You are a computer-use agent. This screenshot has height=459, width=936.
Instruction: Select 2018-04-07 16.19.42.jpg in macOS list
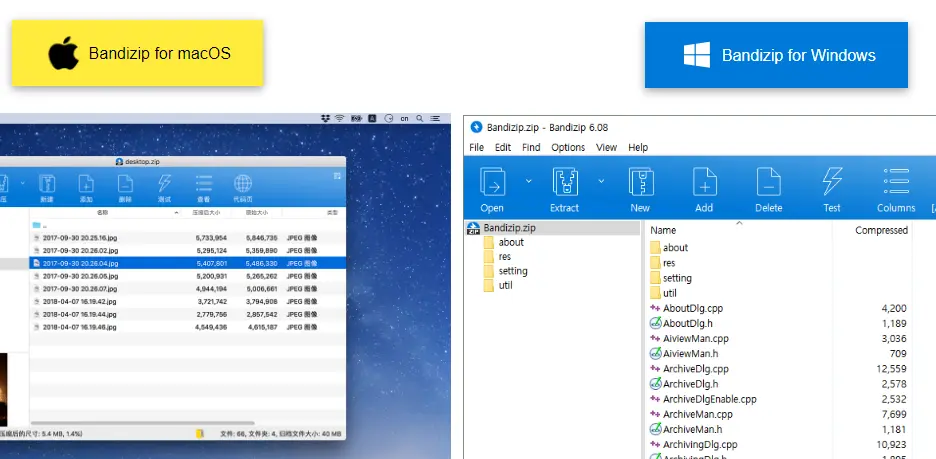pyautogui.click(x=187, y=301)
